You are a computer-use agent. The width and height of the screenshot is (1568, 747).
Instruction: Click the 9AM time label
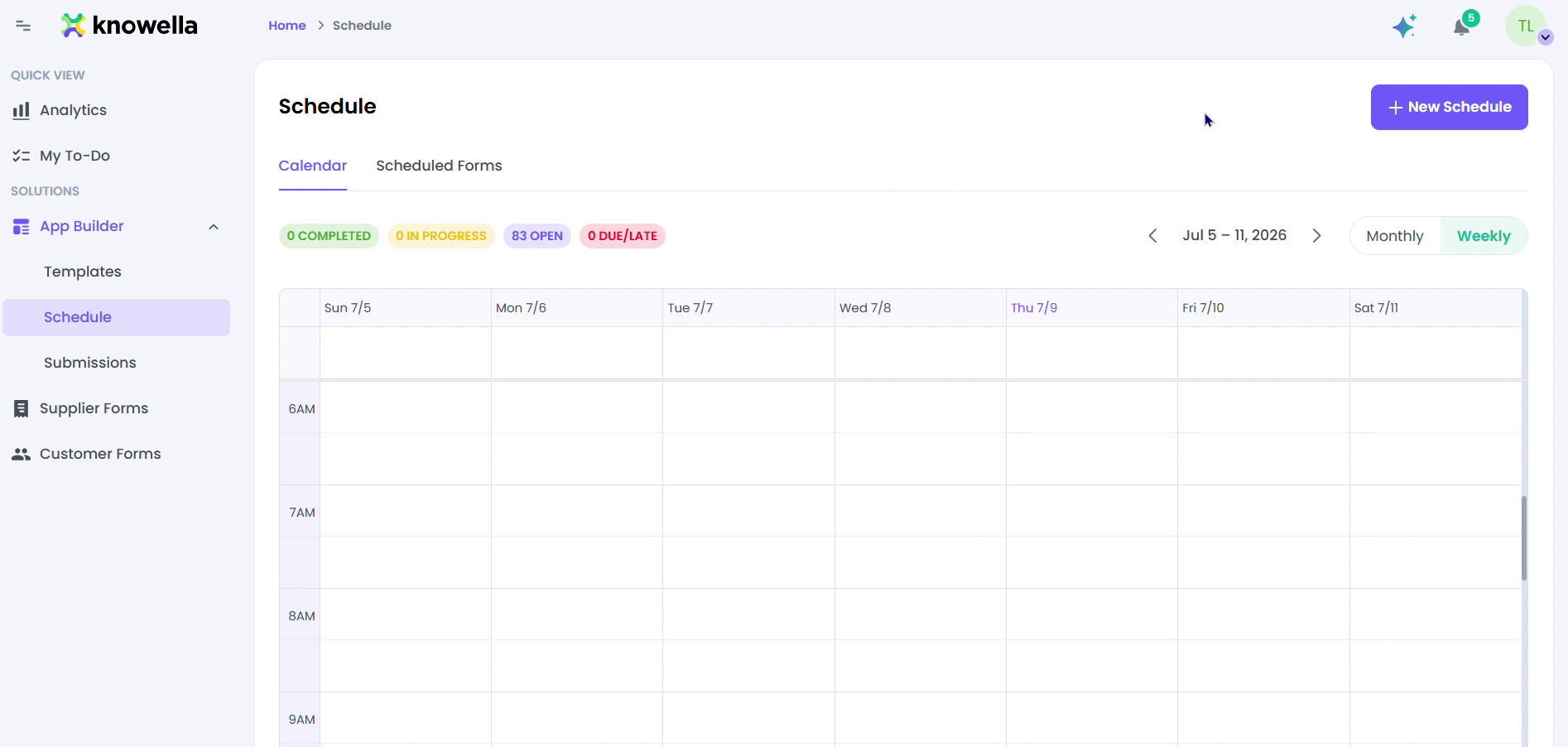click(301, 720)
